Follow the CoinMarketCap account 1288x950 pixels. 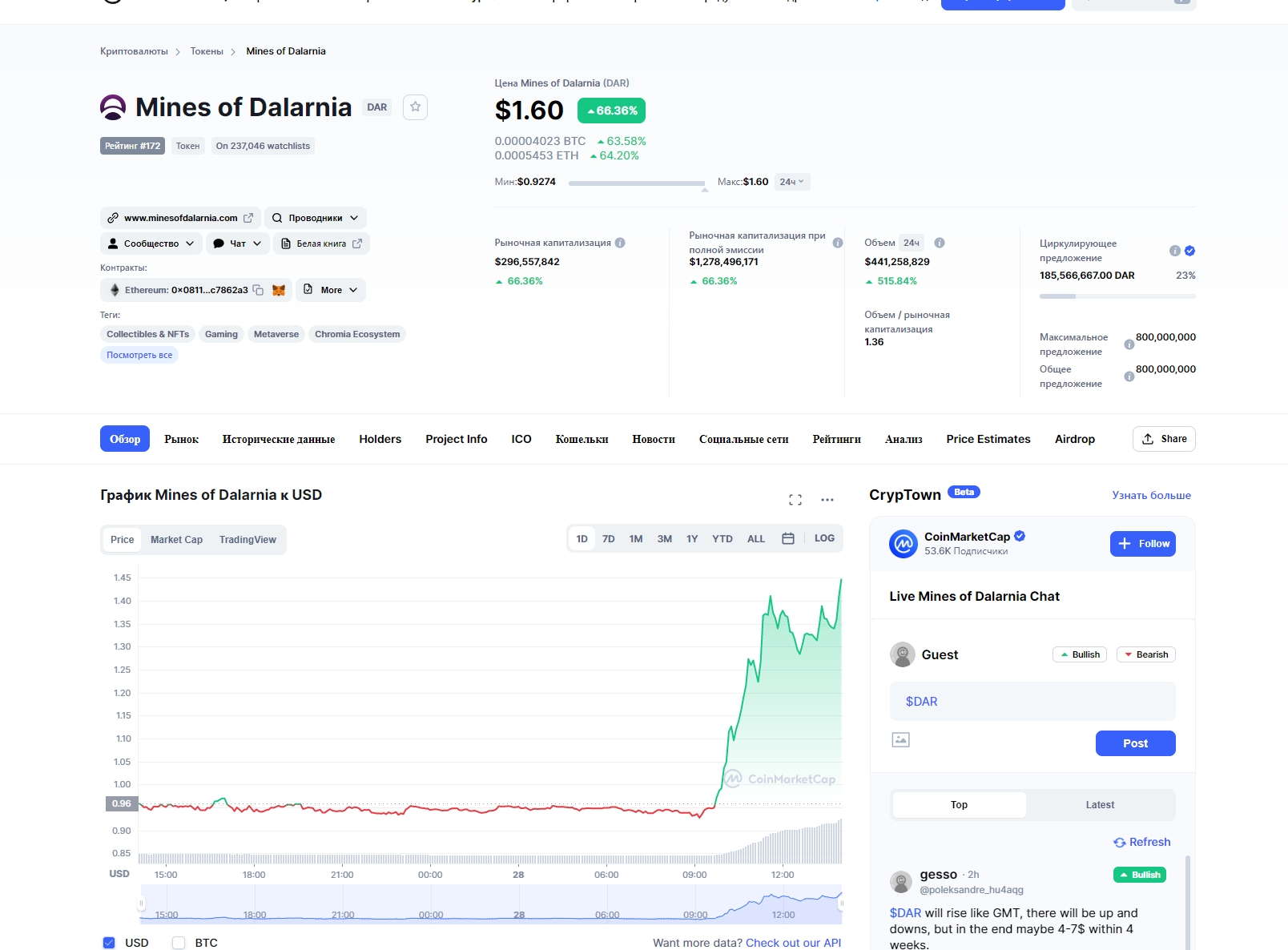pyautogui.click(x=1143, y=544)
